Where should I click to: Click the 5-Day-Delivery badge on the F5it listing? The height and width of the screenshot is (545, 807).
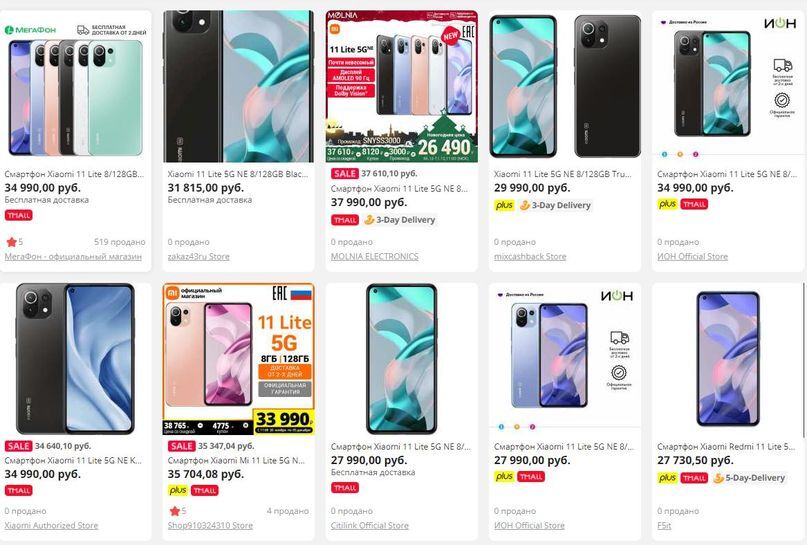(749, 478)
